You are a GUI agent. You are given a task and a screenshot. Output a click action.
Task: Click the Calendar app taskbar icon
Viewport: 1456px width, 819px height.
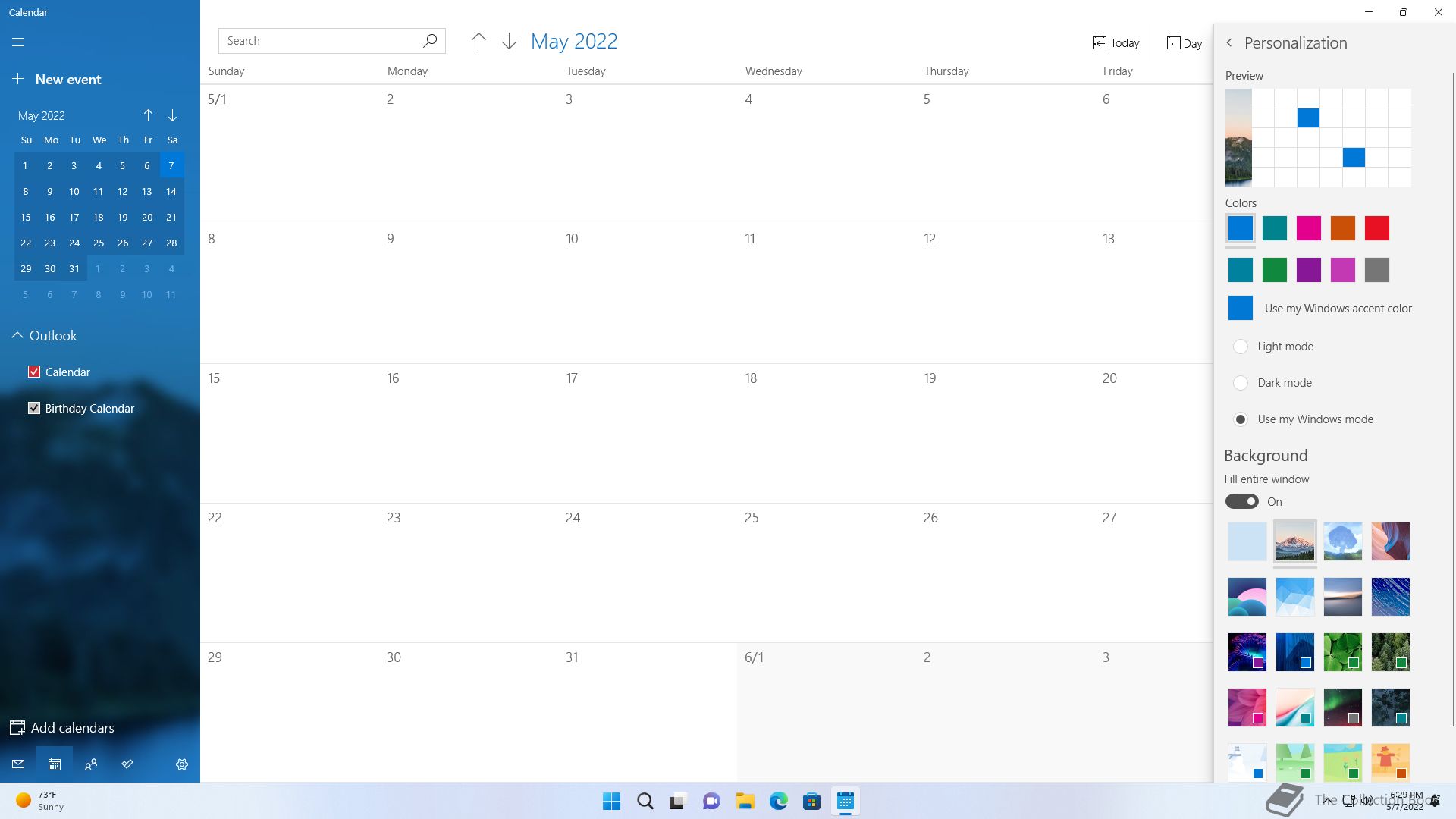[846, 802]
